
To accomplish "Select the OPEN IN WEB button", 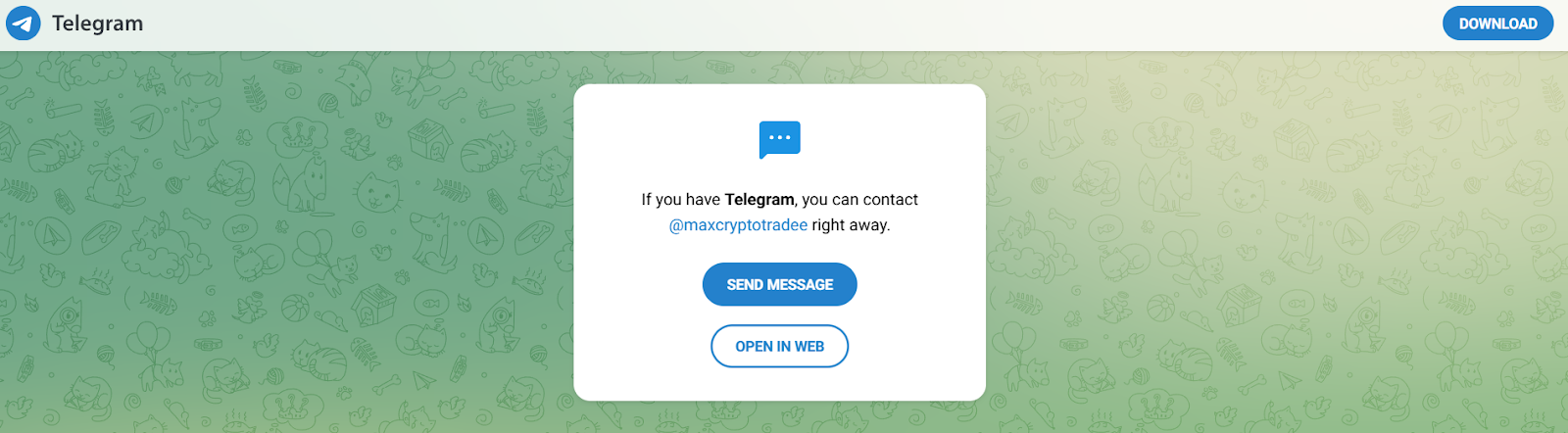I will (x=780, y=347).
